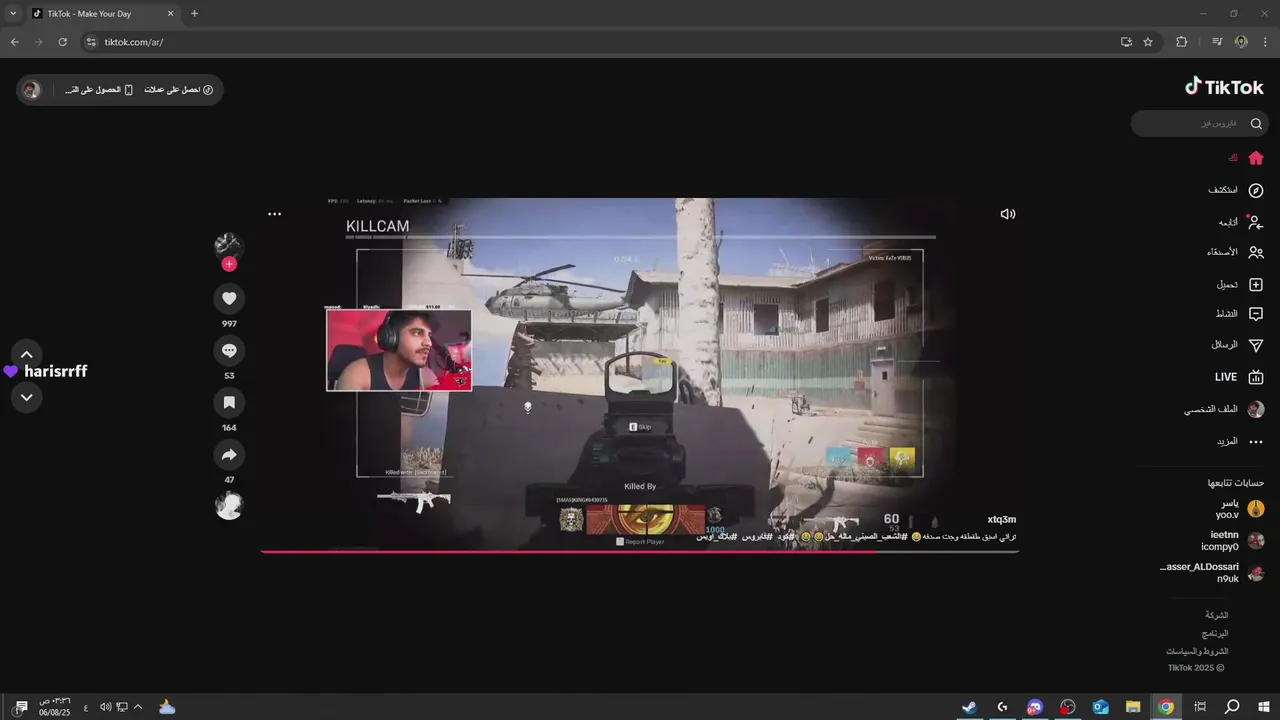Viewport: 1280px width, 720px height.
Task: Click the Get Coins pill item
Action: (179, 90)
